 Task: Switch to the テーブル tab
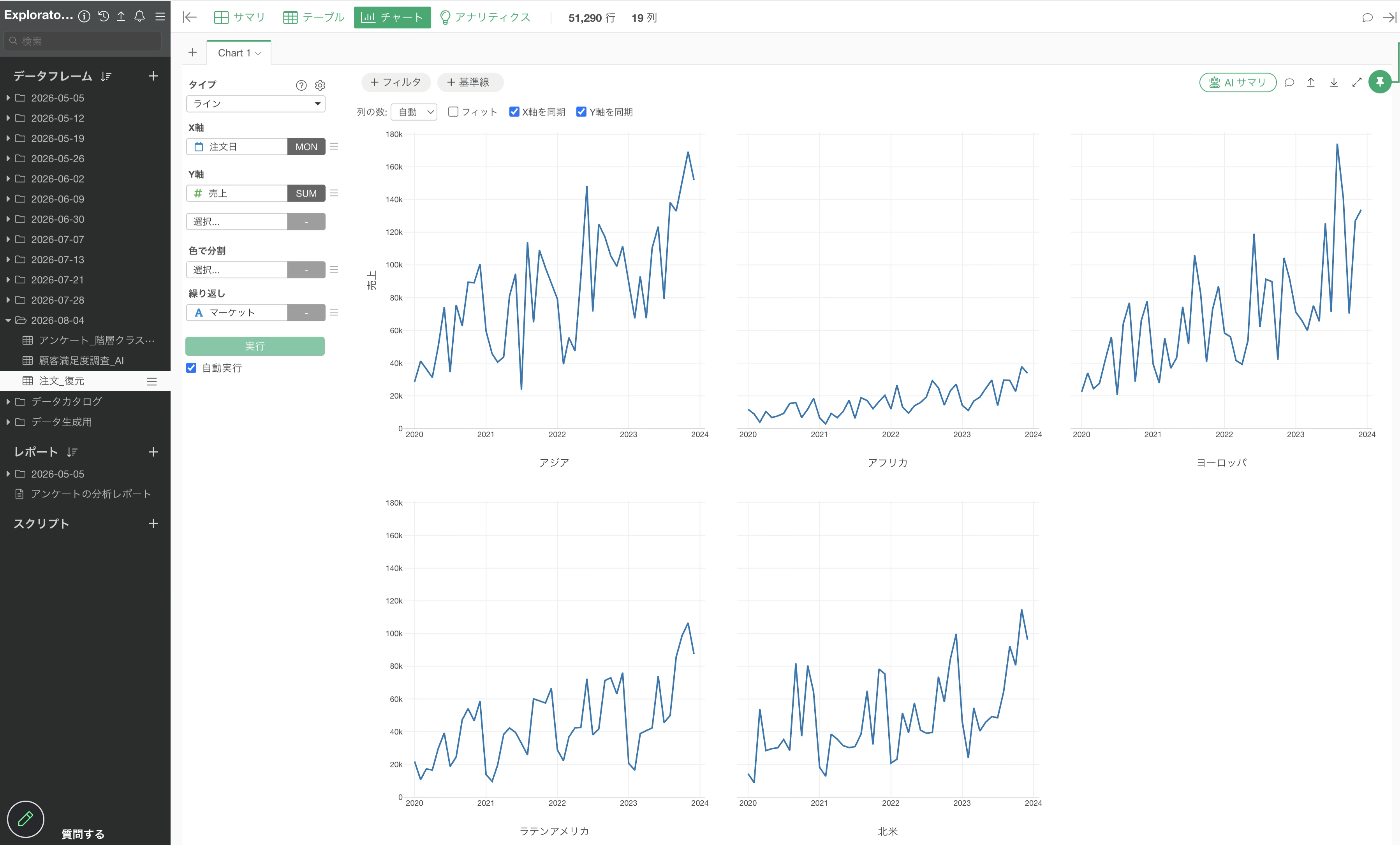click(x=313, y=18)
